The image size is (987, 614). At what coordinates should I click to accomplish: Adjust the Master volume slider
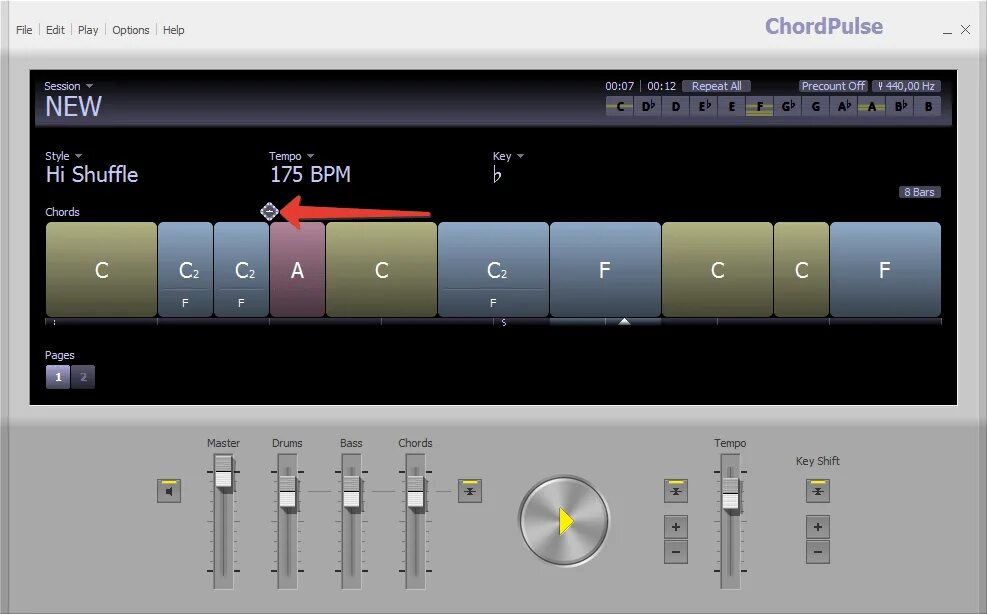pos(223,473)
